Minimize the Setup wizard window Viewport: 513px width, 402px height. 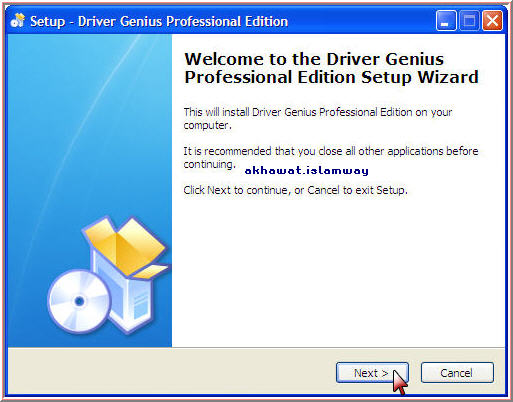(446, 21)
